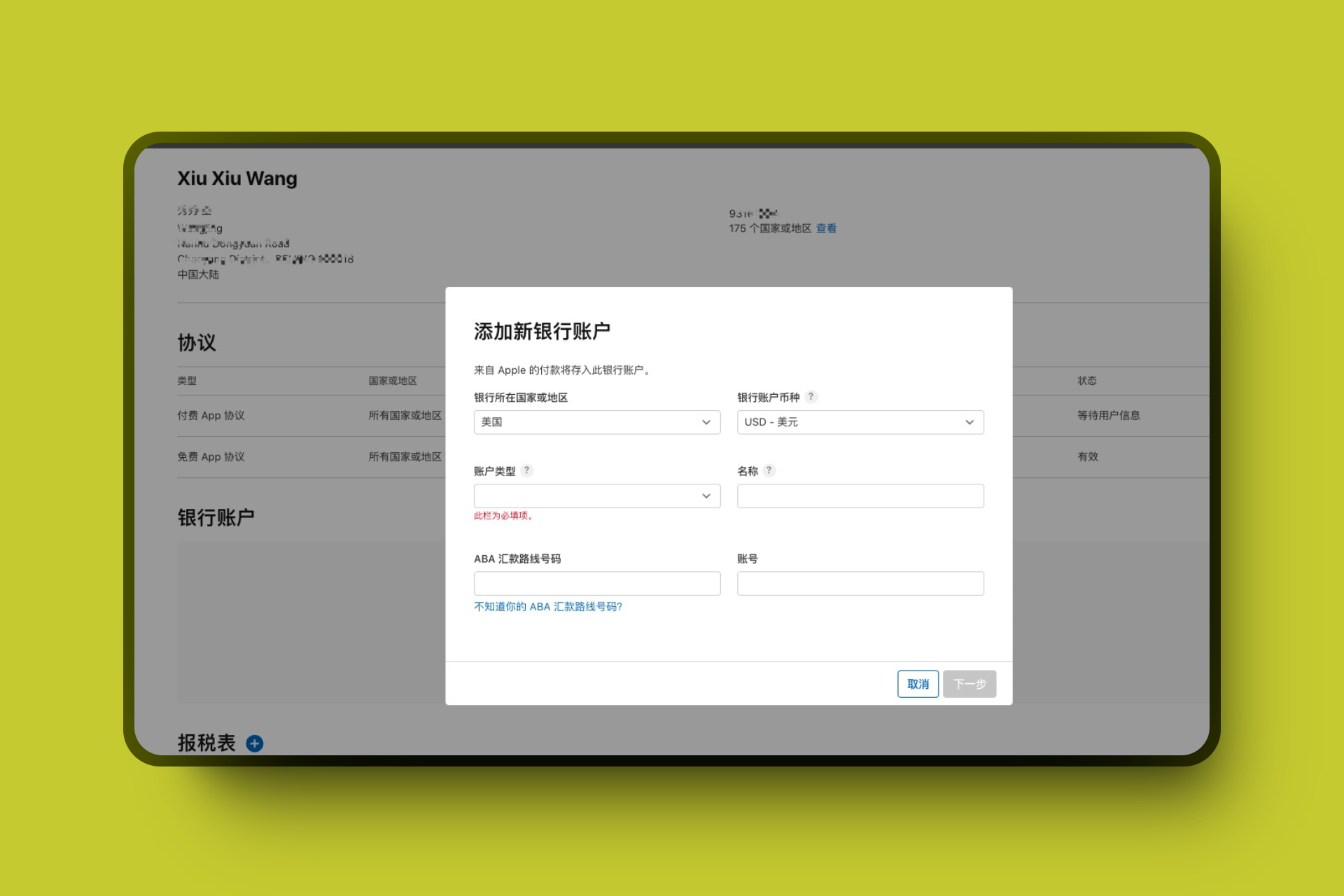Click the 此栏为必填项。 error message

[503, 516]
